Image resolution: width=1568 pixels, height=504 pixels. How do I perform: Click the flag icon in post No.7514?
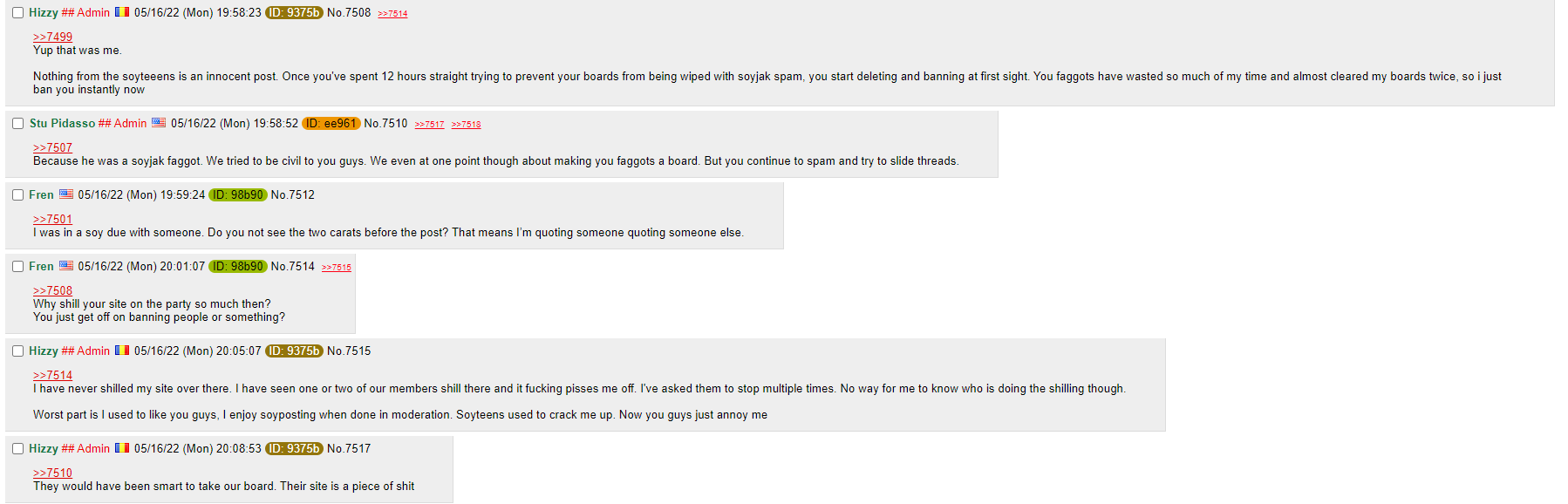66,266
